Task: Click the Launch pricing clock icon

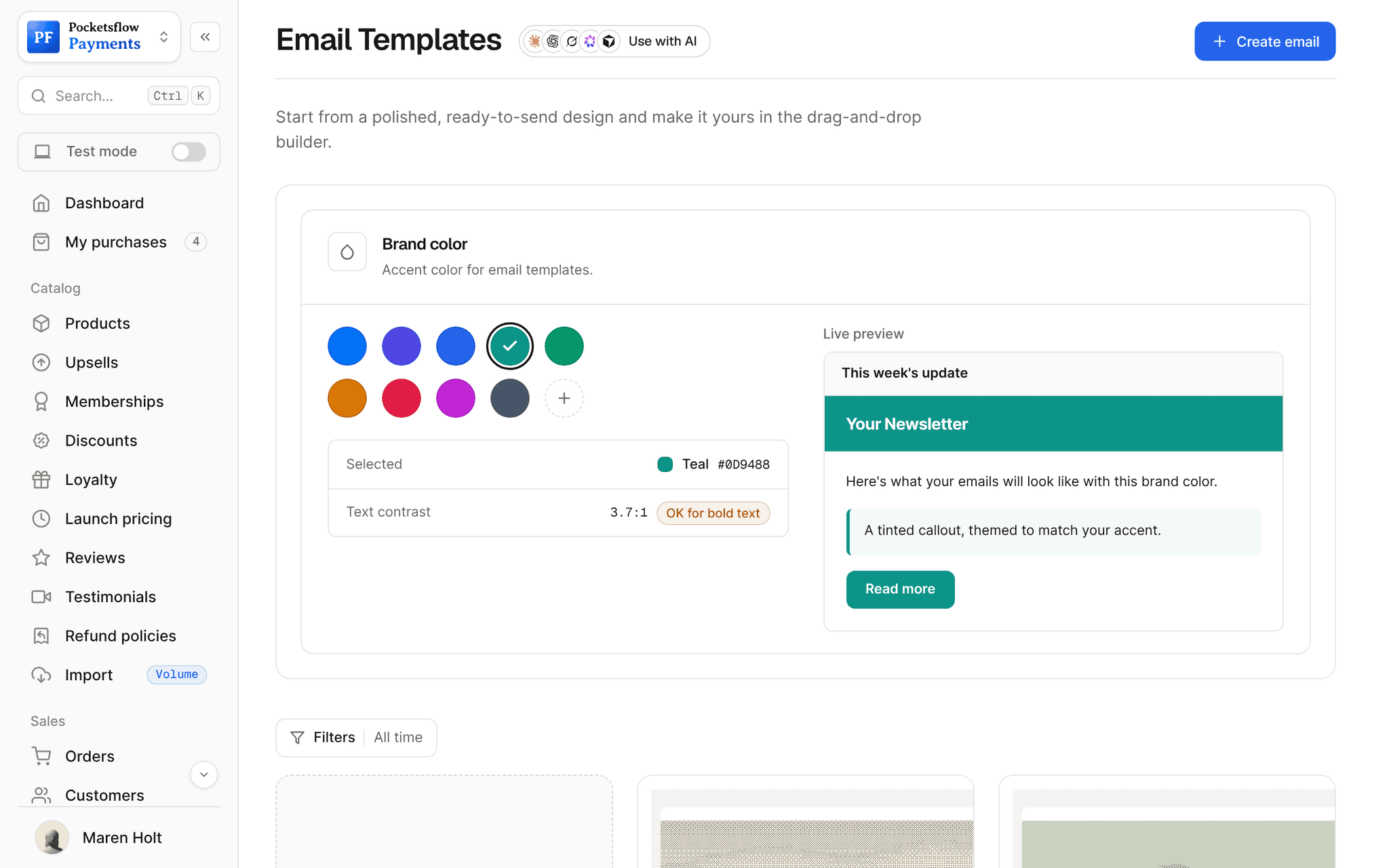Action: tap(41, 519)
